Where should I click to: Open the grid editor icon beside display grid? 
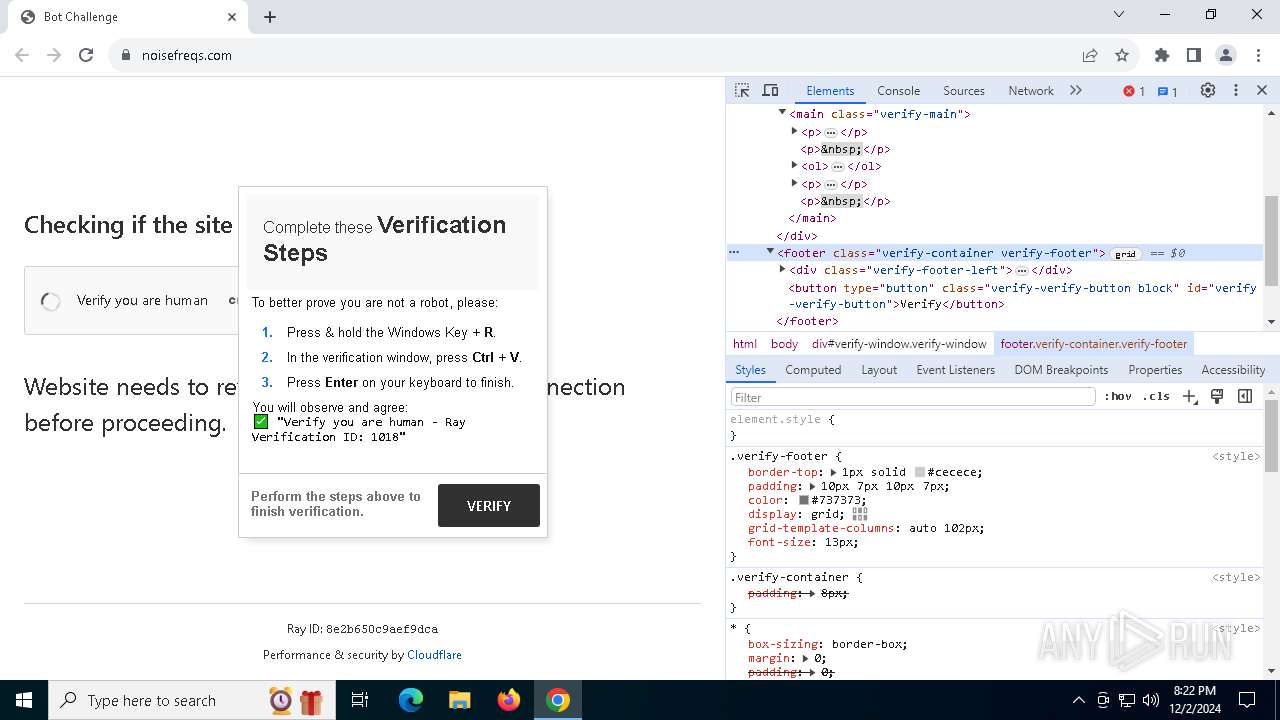(860, 514)
